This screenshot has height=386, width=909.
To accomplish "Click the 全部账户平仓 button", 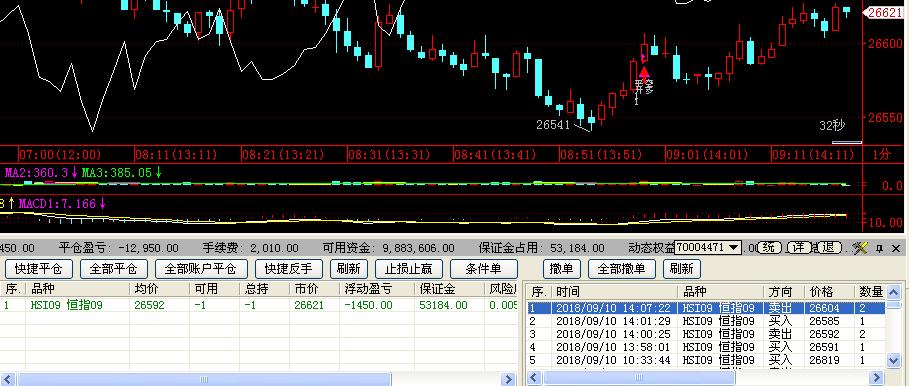I will (201, 269).
